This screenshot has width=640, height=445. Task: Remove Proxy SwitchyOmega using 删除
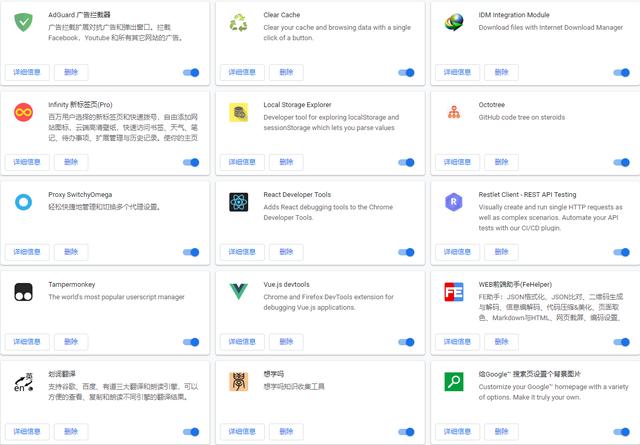coord(71,252)
